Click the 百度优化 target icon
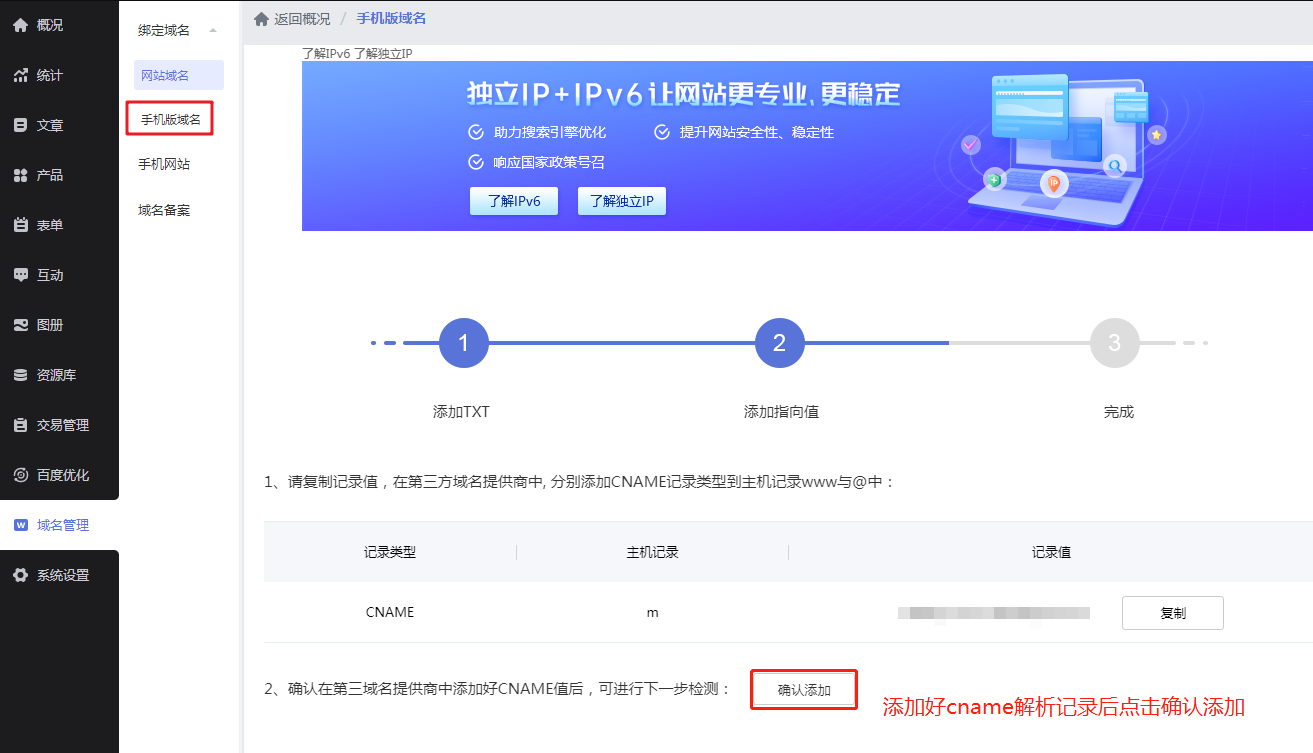The image size is (1313, 753). point(20,475)
